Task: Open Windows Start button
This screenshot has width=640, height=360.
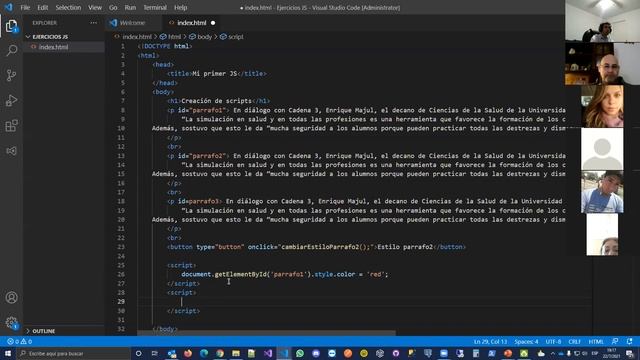Action: click(8, 353)
